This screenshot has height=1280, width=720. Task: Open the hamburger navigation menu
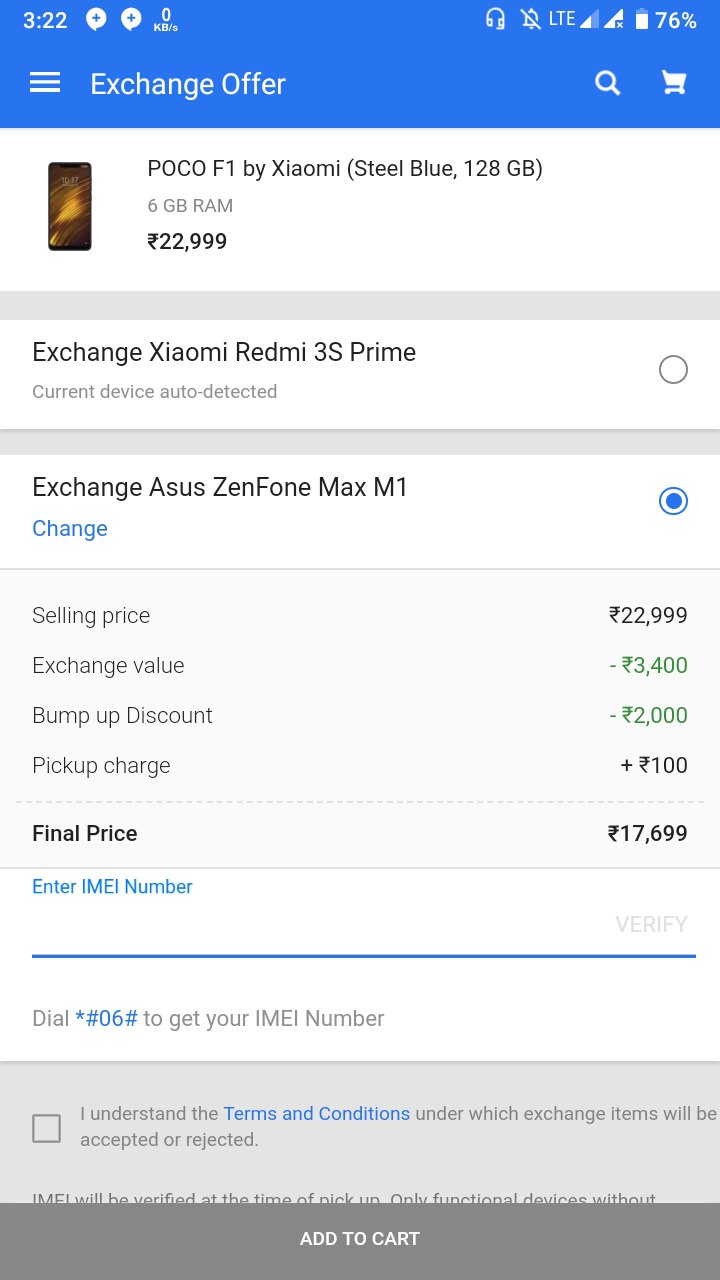click(45, 83)
